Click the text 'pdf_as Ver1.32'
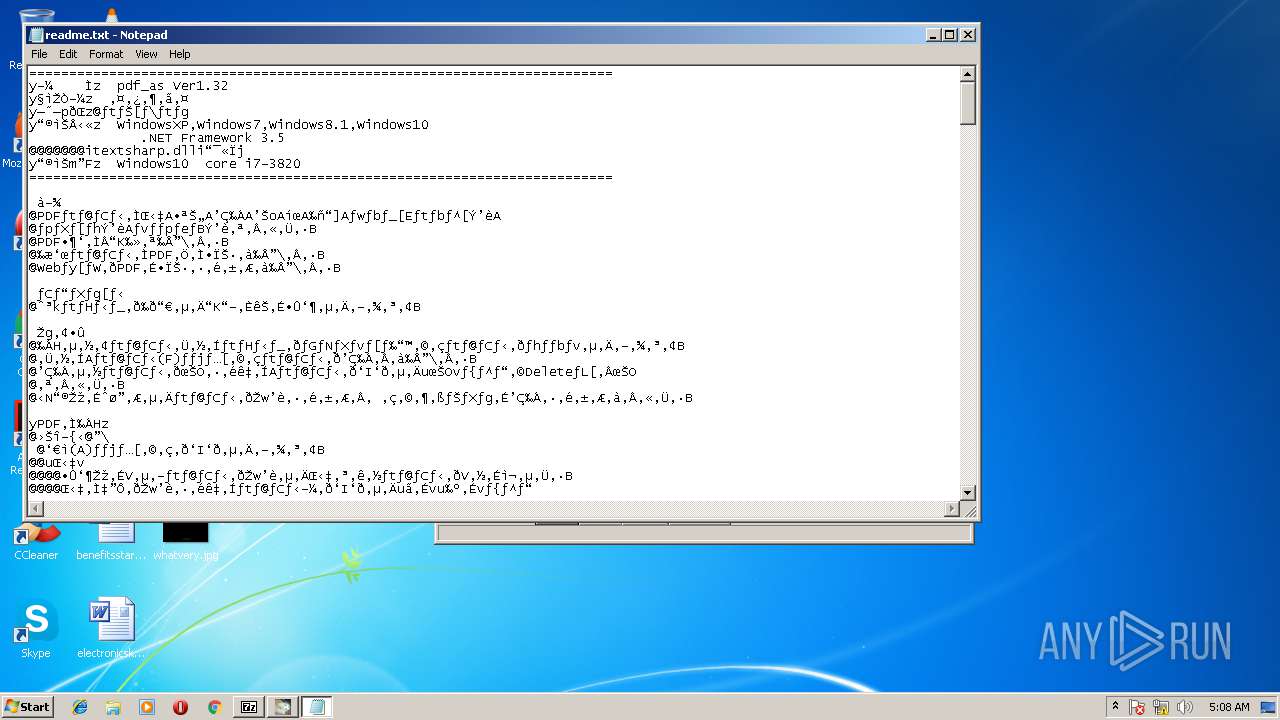The width and height of the screenshot is (1280, 720). pyautogui.click(x=172, y=86)
